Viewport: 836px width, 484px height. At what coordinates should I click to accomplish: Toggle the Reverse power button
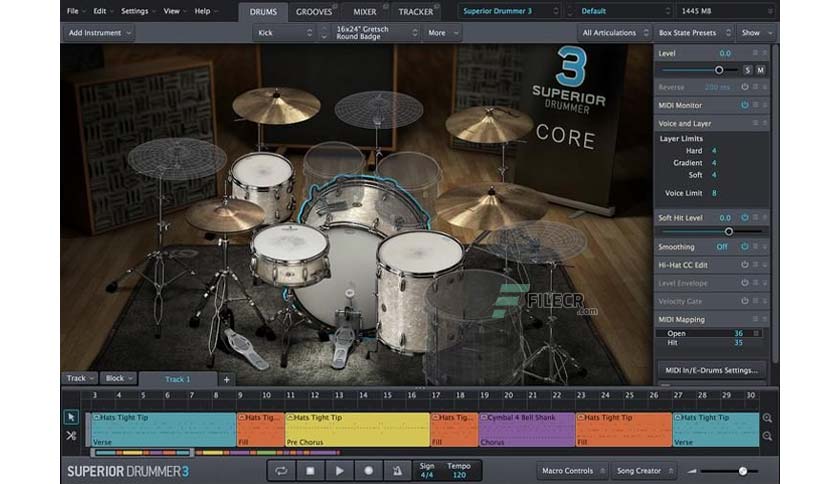point(744,87)
